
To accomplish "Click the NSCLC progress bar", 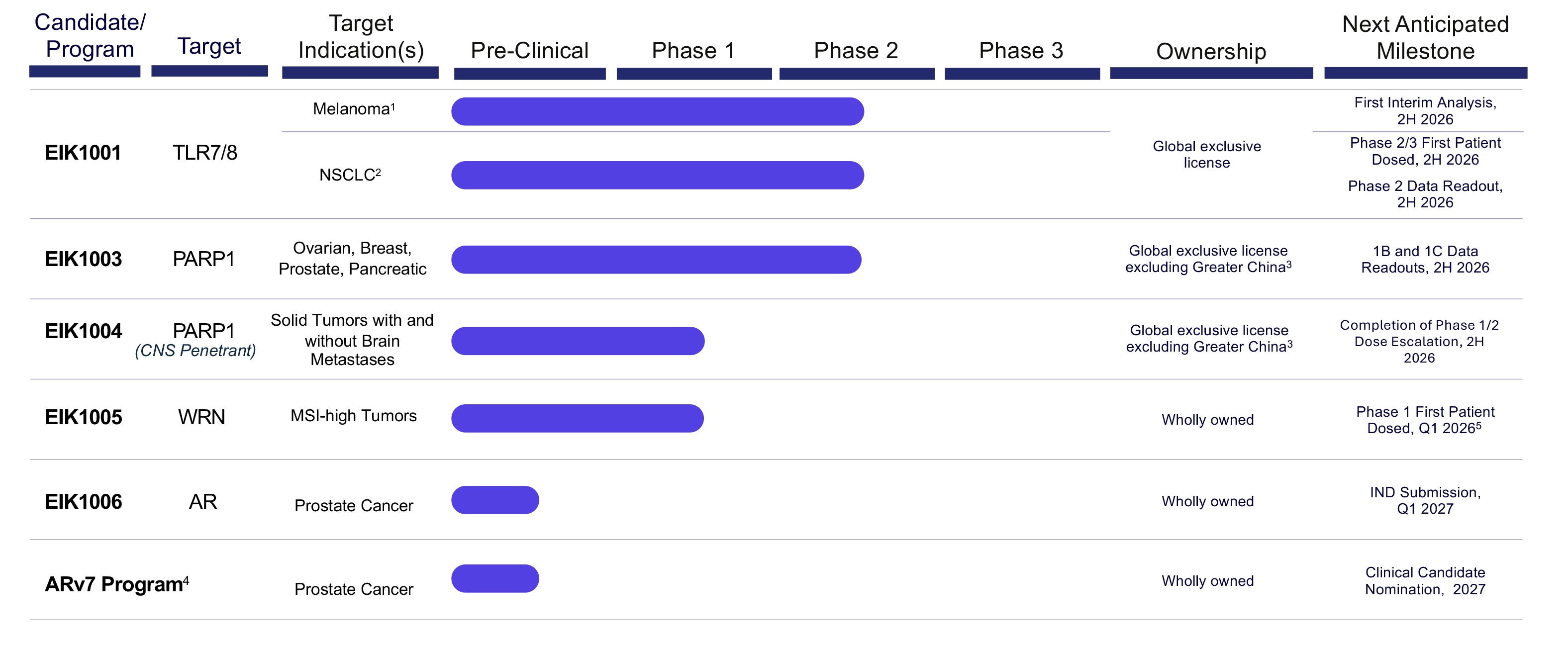I will [x=657, y=175].
